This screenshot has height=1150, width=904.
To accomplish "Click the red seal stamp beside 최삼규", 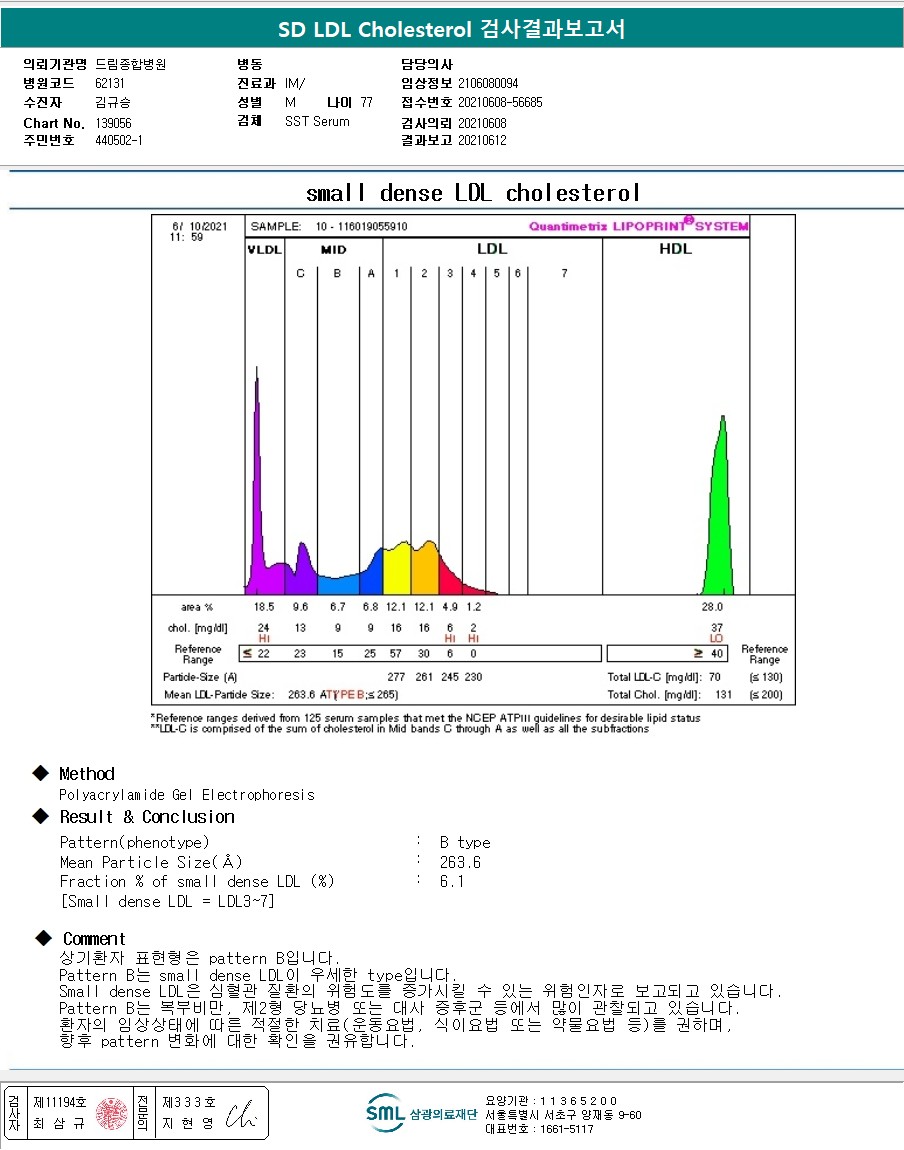I will point(112,1113).
